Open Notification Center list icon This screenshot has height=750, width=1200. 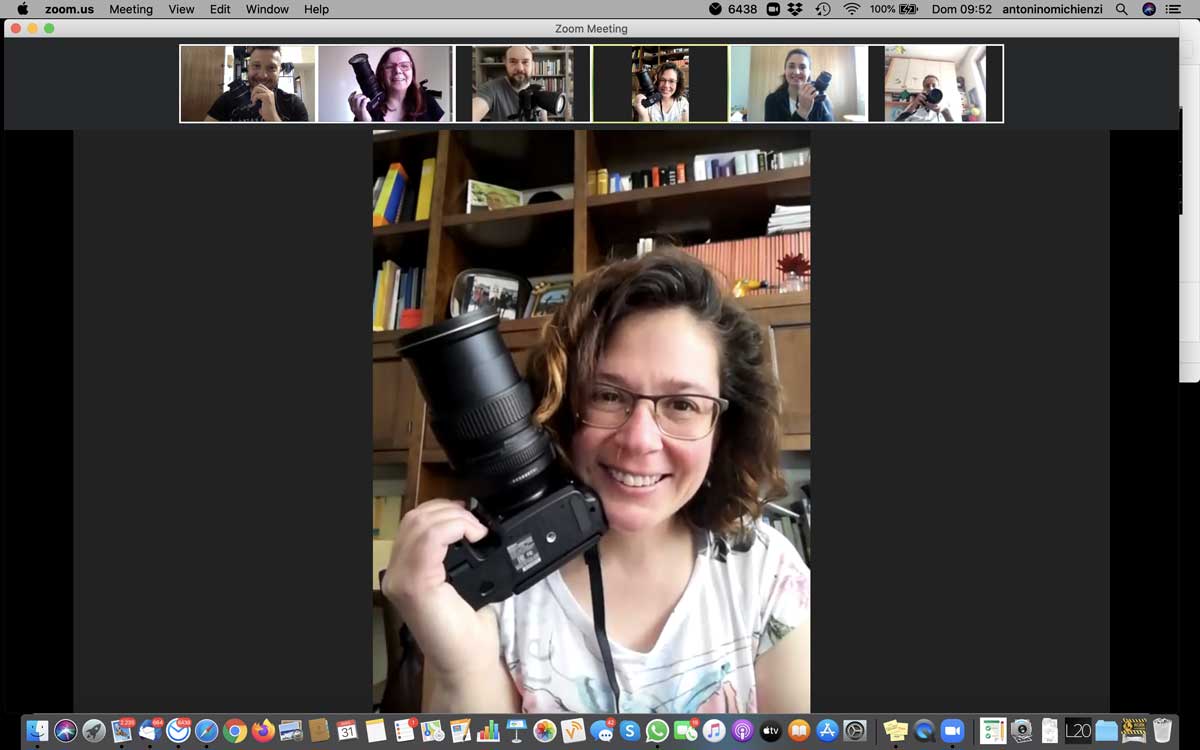1173,9
